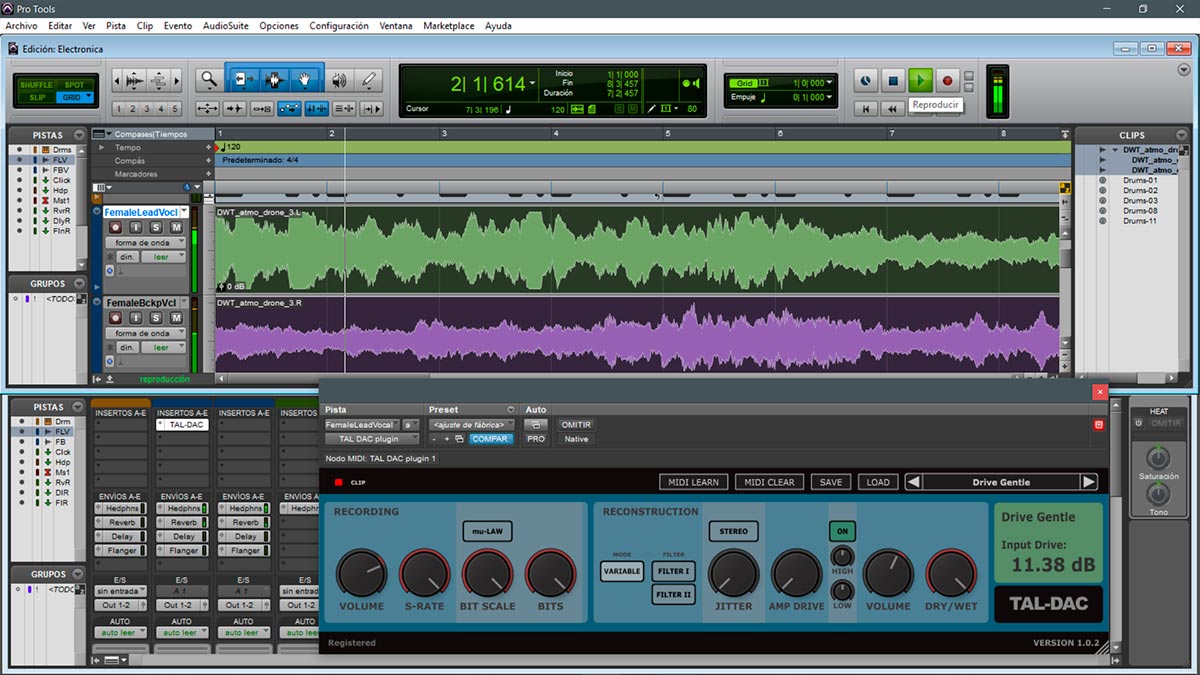The width and height of the screenshot is (1200, 675).
Task: Open the GRUPOS list menu in Edit window
Action: [x=79, y=283]
